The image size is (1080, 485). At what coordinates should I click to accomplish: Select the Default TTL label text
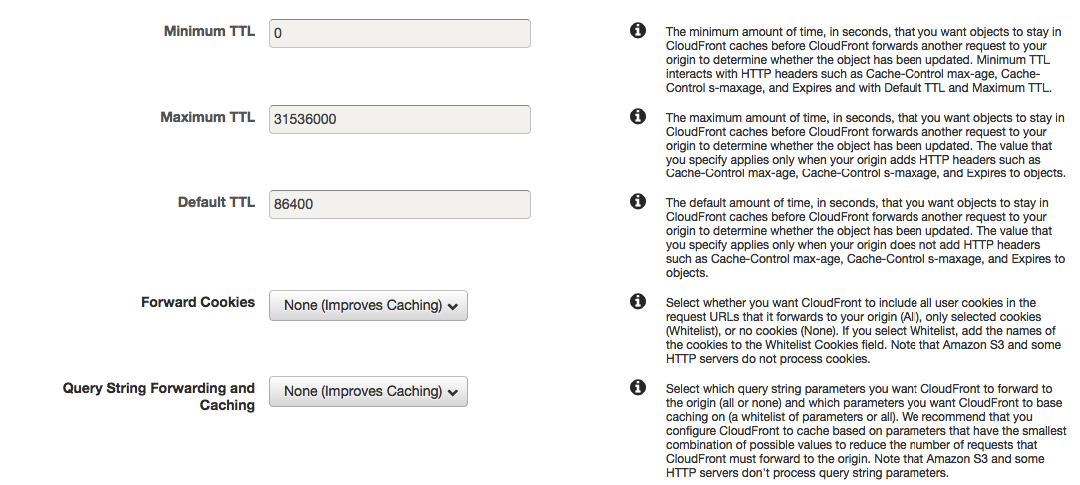(216, 203)
